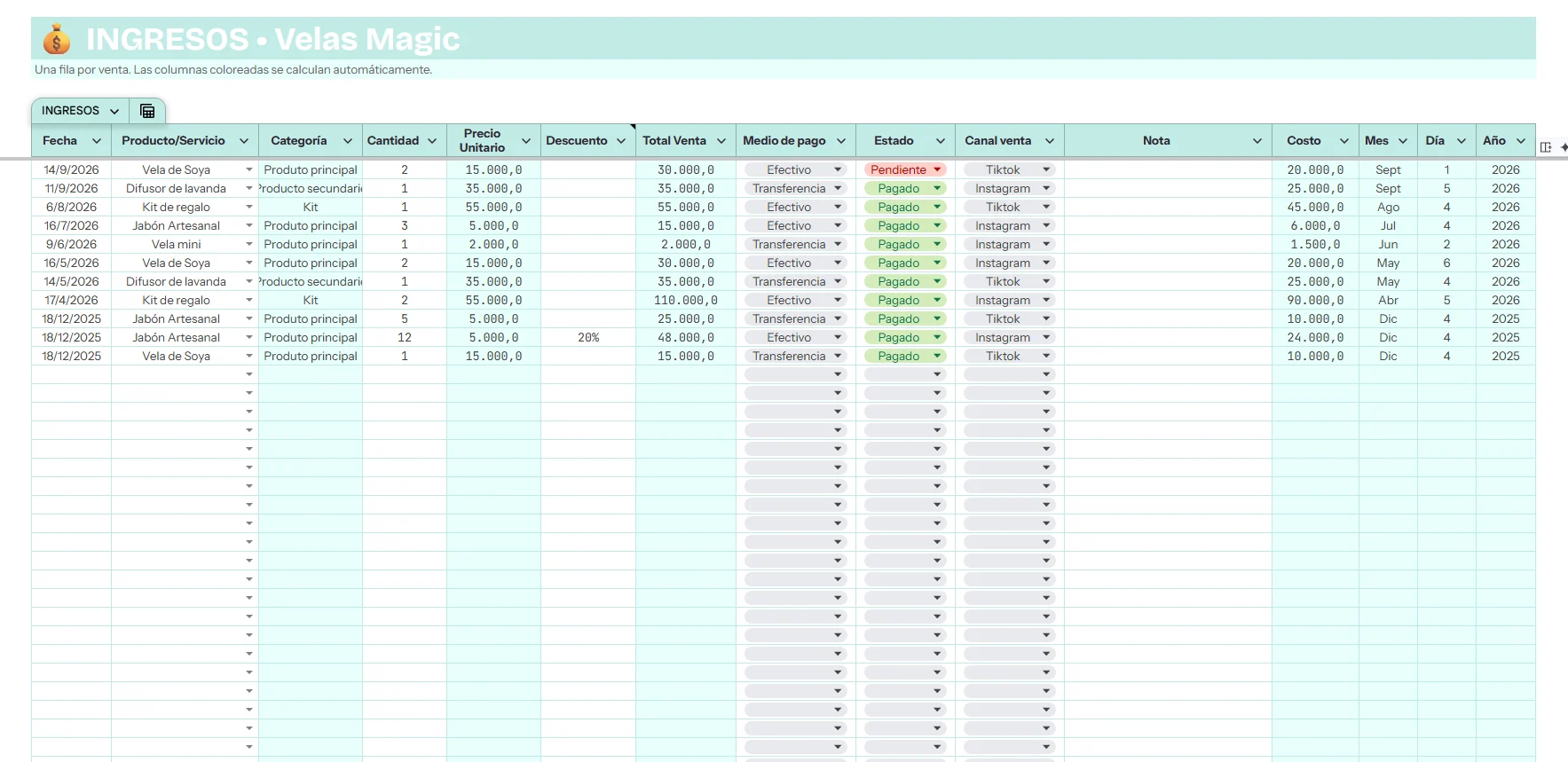
Task: Open the Total Venta column dropdown
Action: pos(721,141)
